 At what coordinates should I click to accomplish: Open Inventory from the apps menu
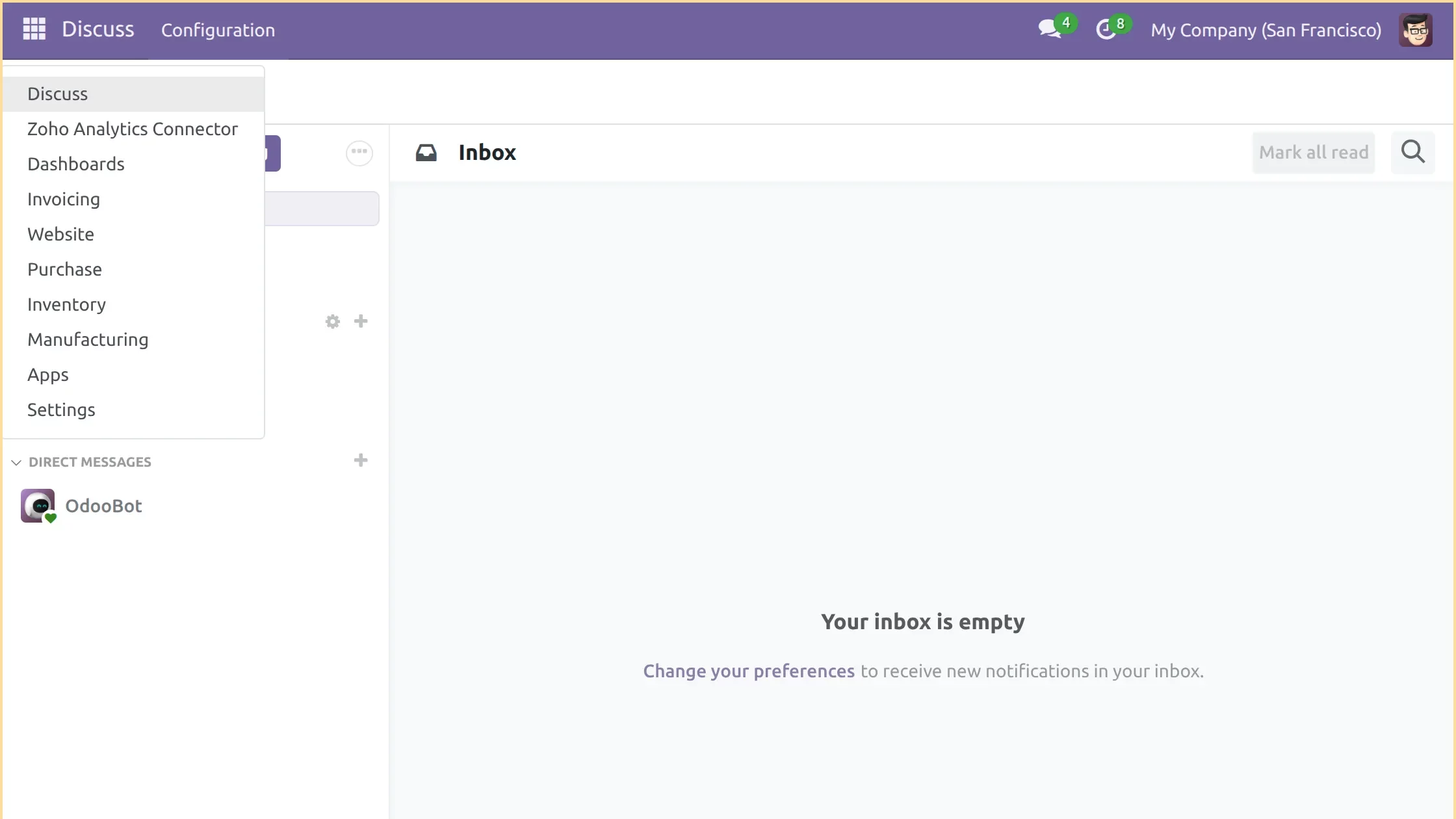click(x=66, y=304)
